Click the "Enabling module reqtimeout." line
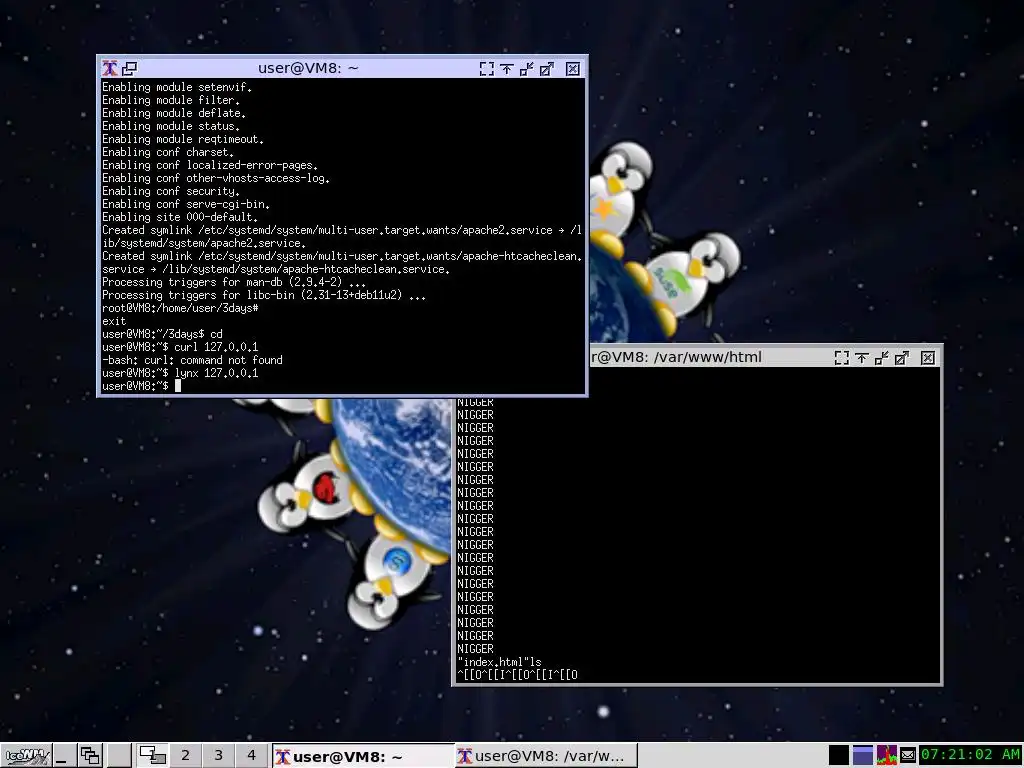1024x768 pixels. (183, 139)
